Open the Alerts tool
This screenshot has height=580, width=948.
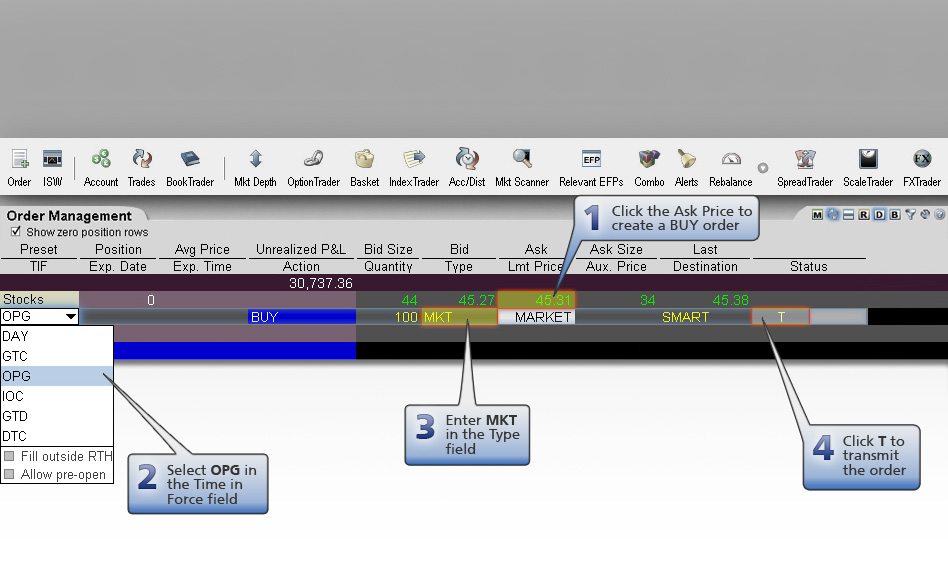point(686,168)
